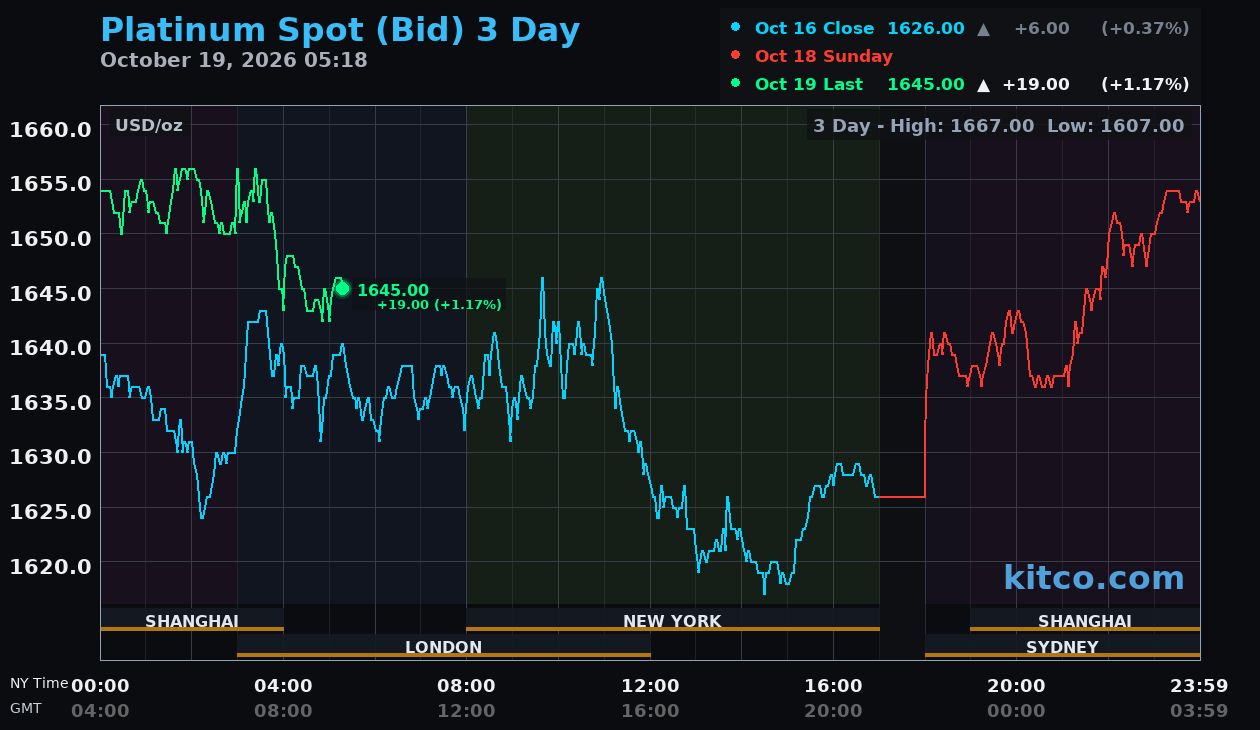Image resolution: width=1260 pixels, height=730 pixels.
Task: Click the '1630.0' y-axis label
Action: pyautogui.click(x=50, y=456)
